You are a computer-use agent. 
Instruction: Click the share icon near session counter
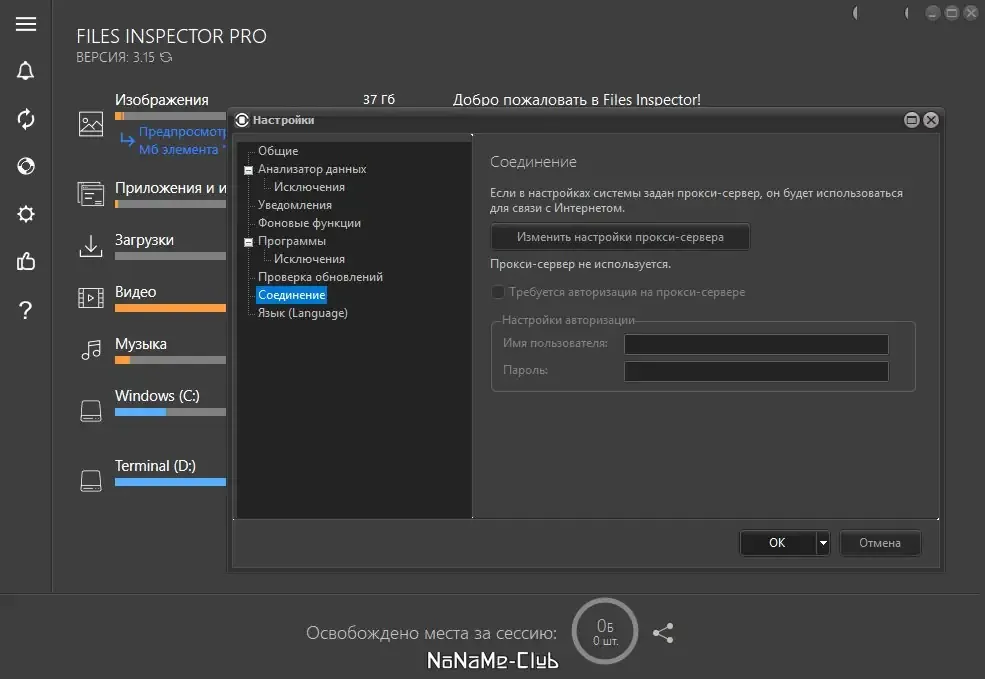[x=663, y=633]
